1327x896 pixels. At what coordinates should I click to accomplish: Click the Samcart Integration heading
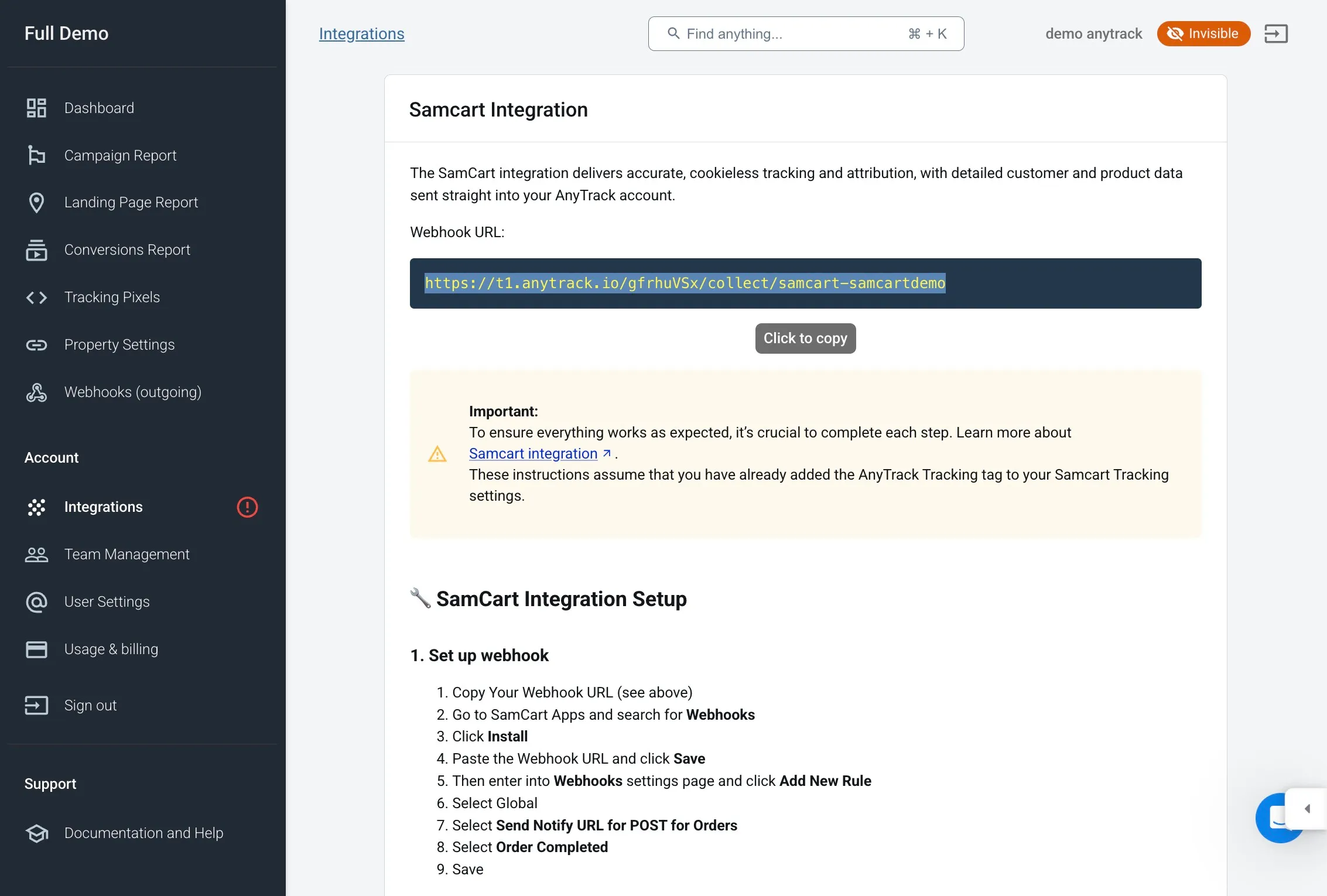coord(498,110)
